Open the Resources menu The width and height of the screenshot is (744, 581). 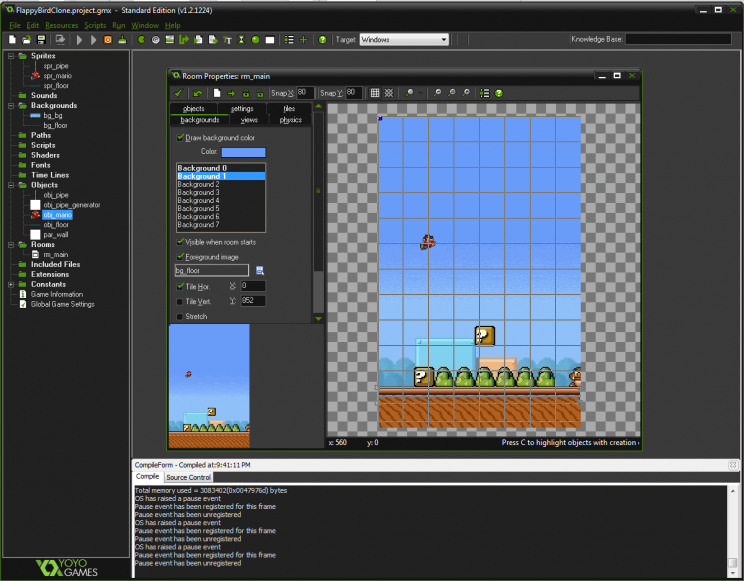[x=61, y=24]
